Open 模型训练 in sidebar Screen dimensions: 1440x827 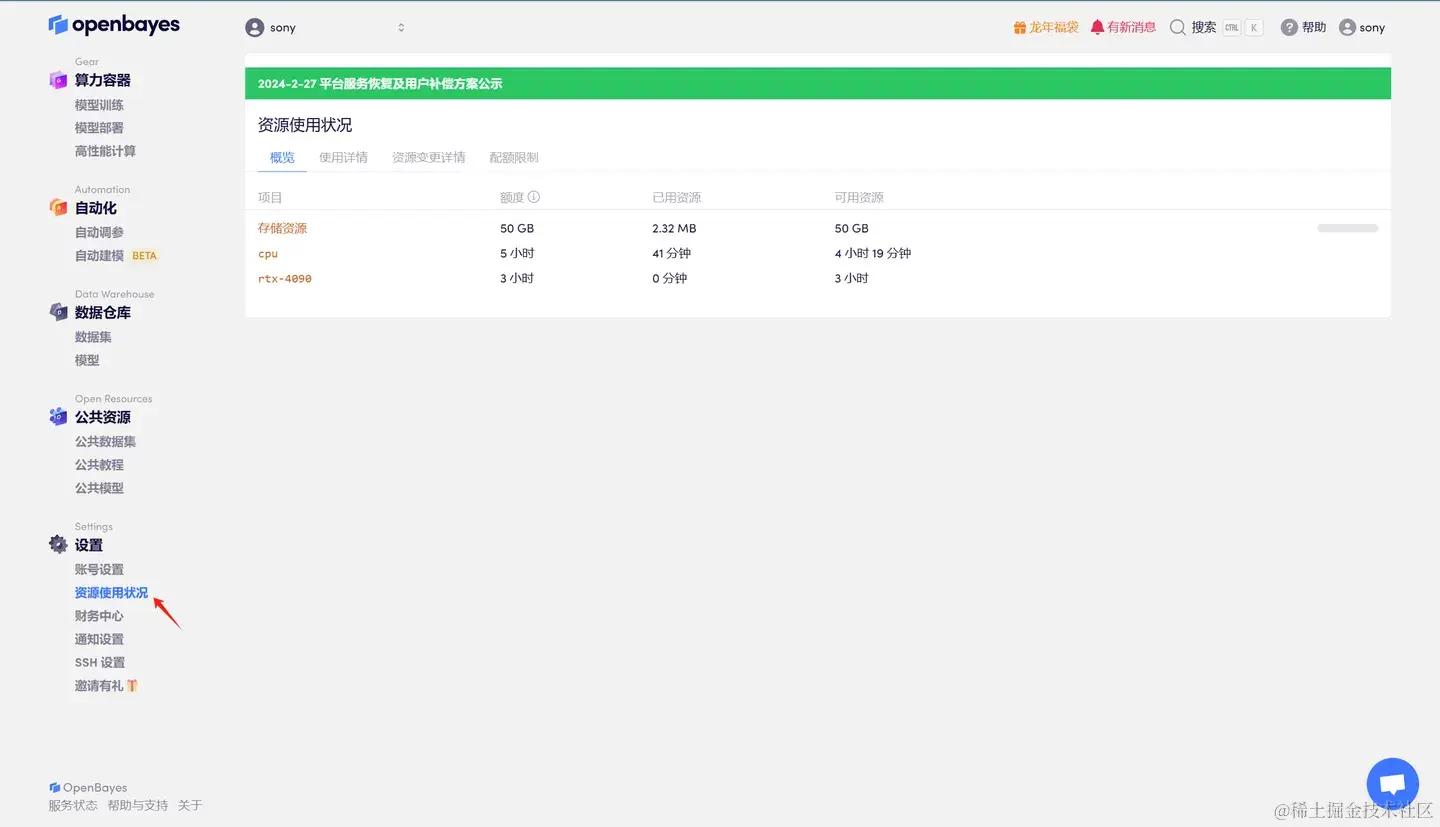99,105
